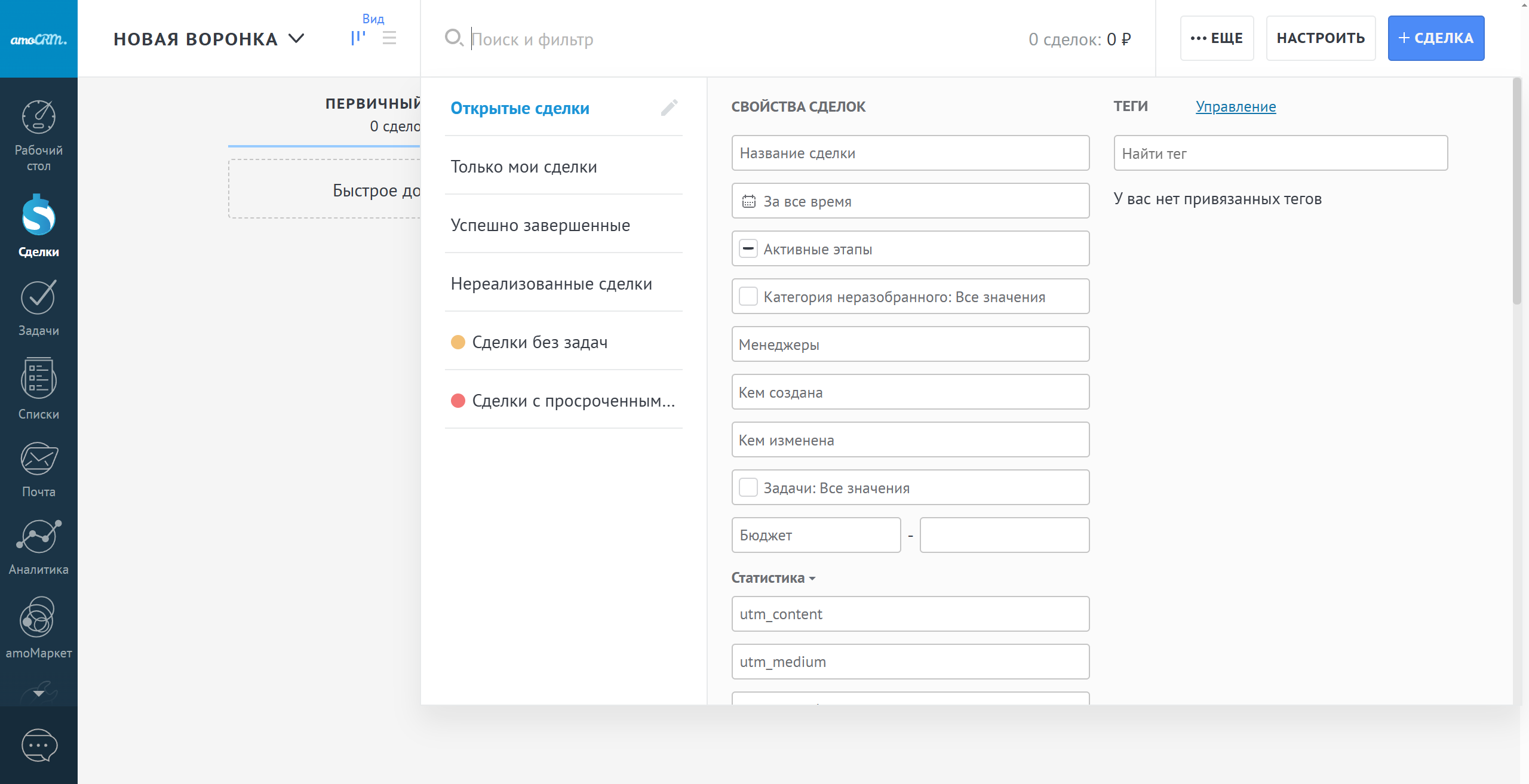Click the + СДЕЛКА button
The height and width of the screenshot is (784, 1529).
click(x=1435, y=38)
